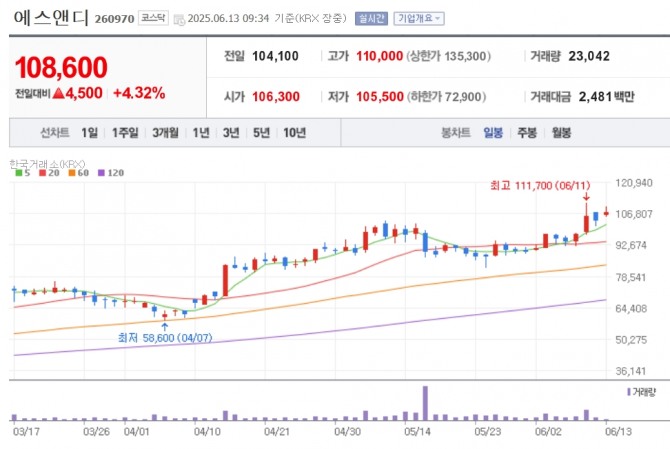Select the 3년 line chart tab
The height and width of the screenshot is (449, 670).
[231, 133]
